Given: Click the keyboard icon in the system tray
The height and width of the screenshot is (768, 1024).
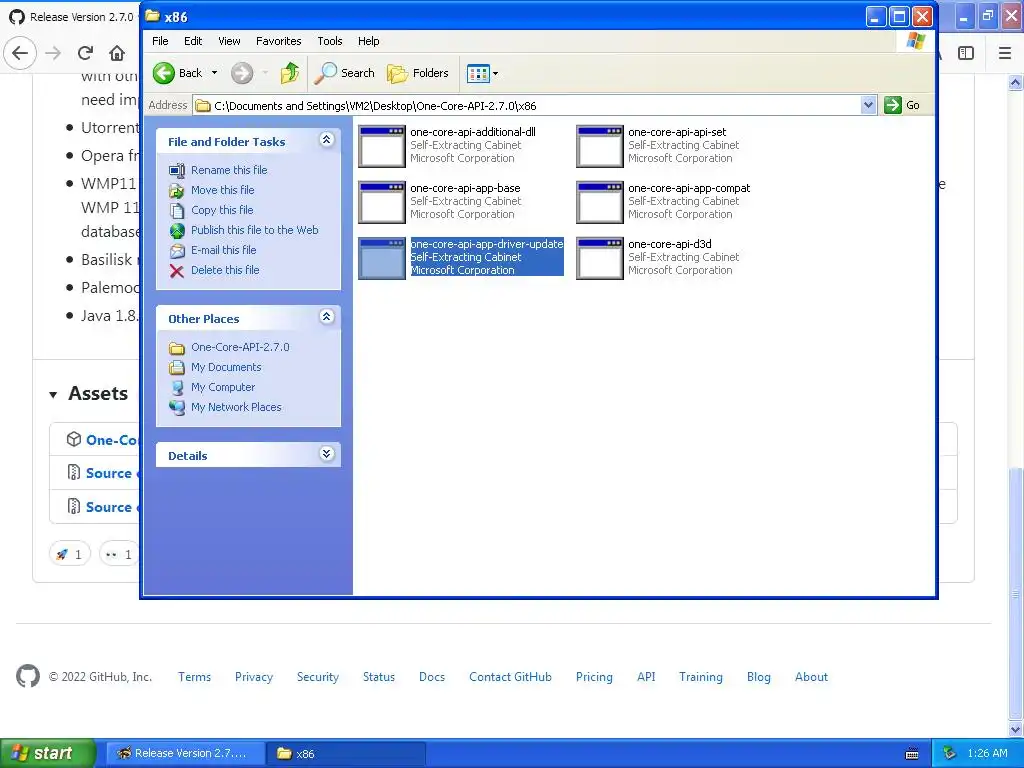Looking at the screenshot, I should (x=912, y=754).
